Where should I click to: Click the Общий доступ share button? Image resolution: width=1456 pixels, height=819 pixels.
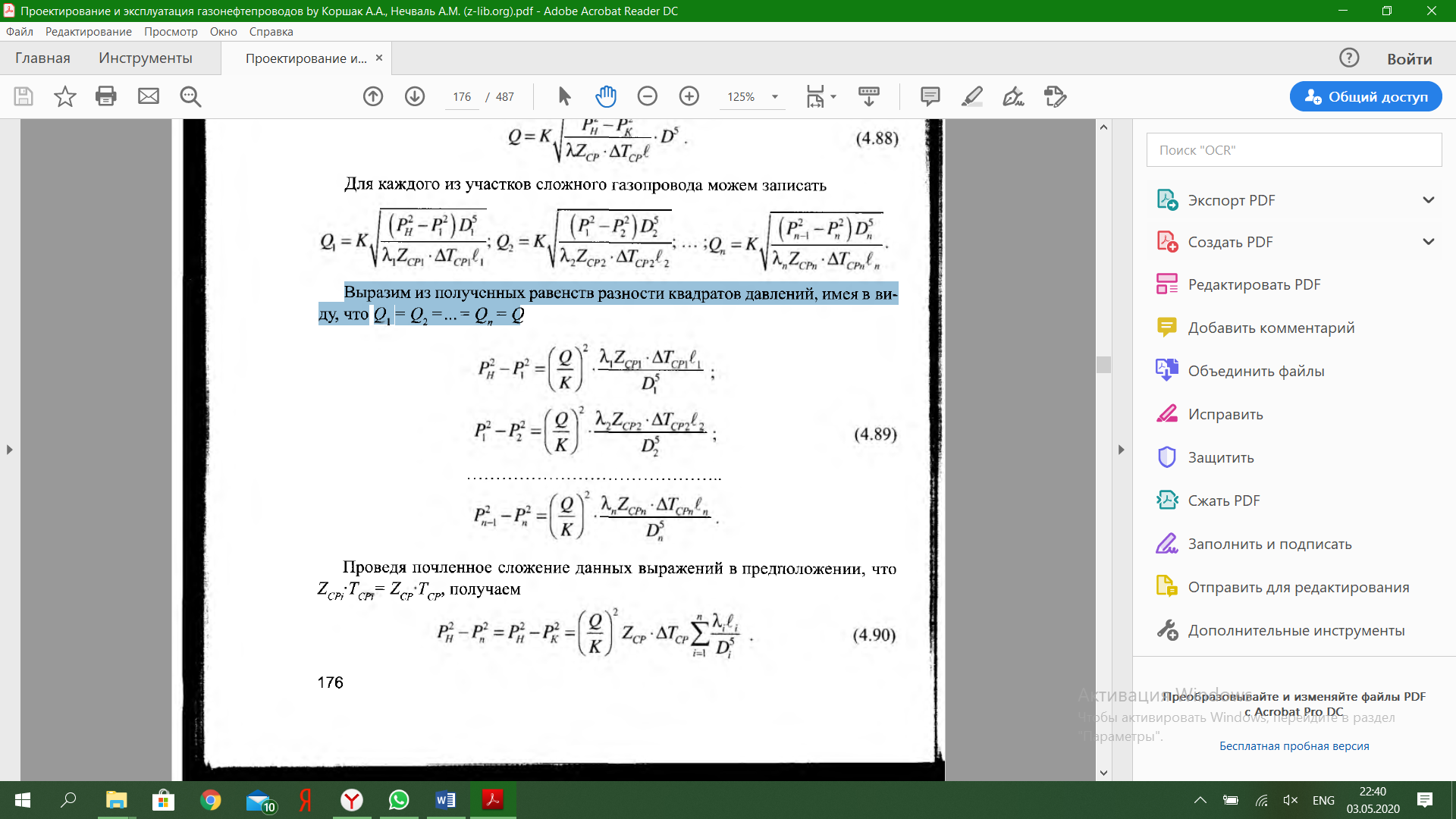pos(1365,96)
